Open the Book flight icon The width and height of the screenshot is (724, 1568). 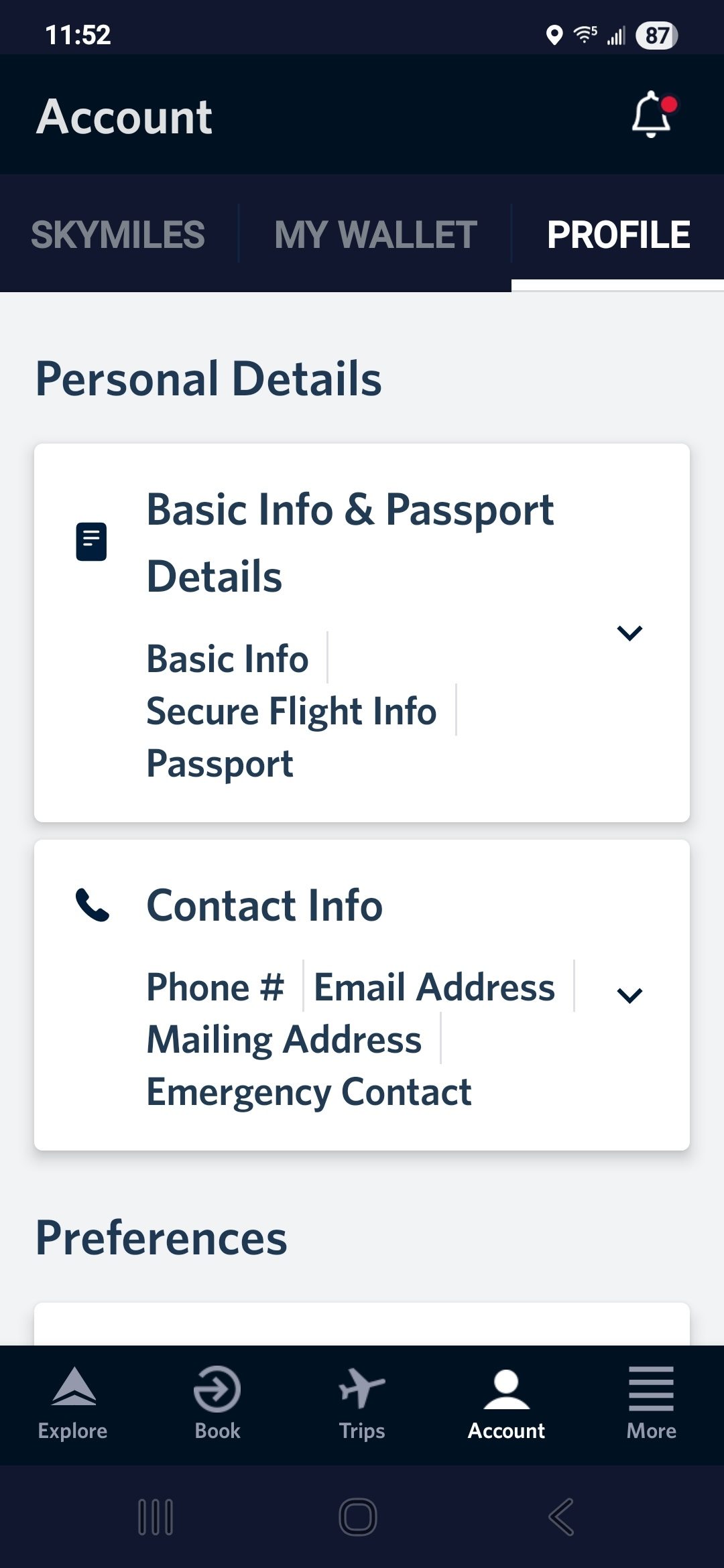[x=217, y=1388]
